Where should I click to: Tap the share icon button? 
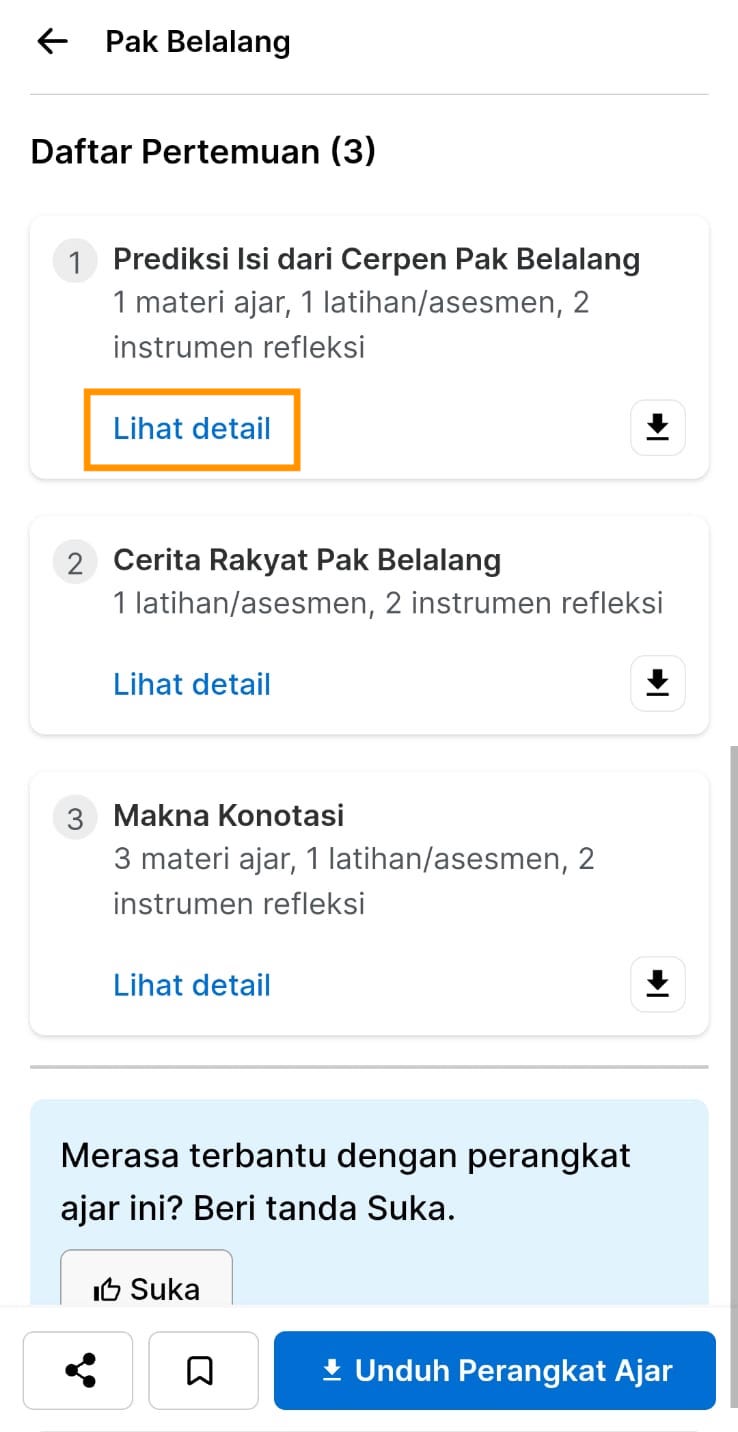(x=78, y=1370)
